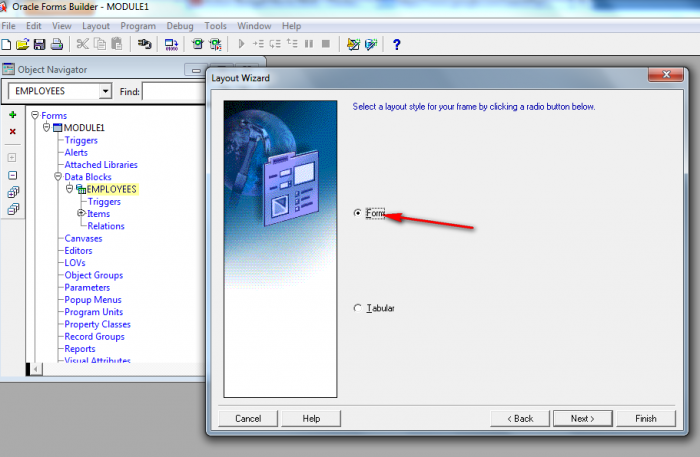The height and width of the screenshot is (457, 700).
Task: Collapse the Forms root node
Action: [x=35, y=115]
